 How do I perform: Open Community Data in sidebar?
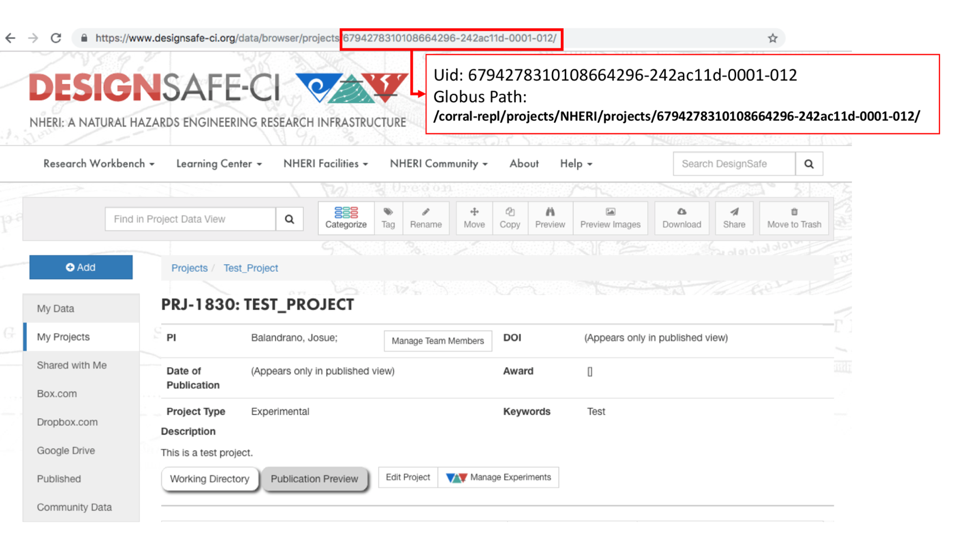pyautogui.click(x=81, y=507)
